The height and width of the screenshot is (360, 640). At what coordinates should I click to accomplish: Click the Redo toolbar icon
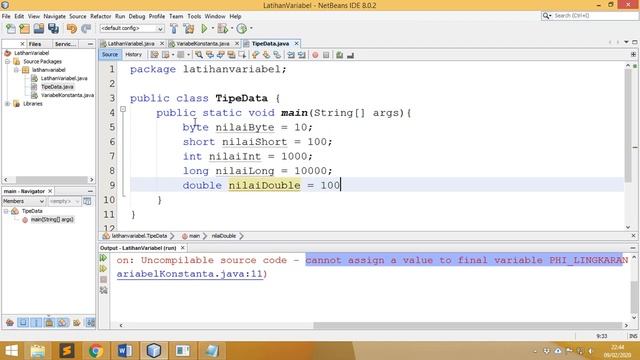coord(86,29)
